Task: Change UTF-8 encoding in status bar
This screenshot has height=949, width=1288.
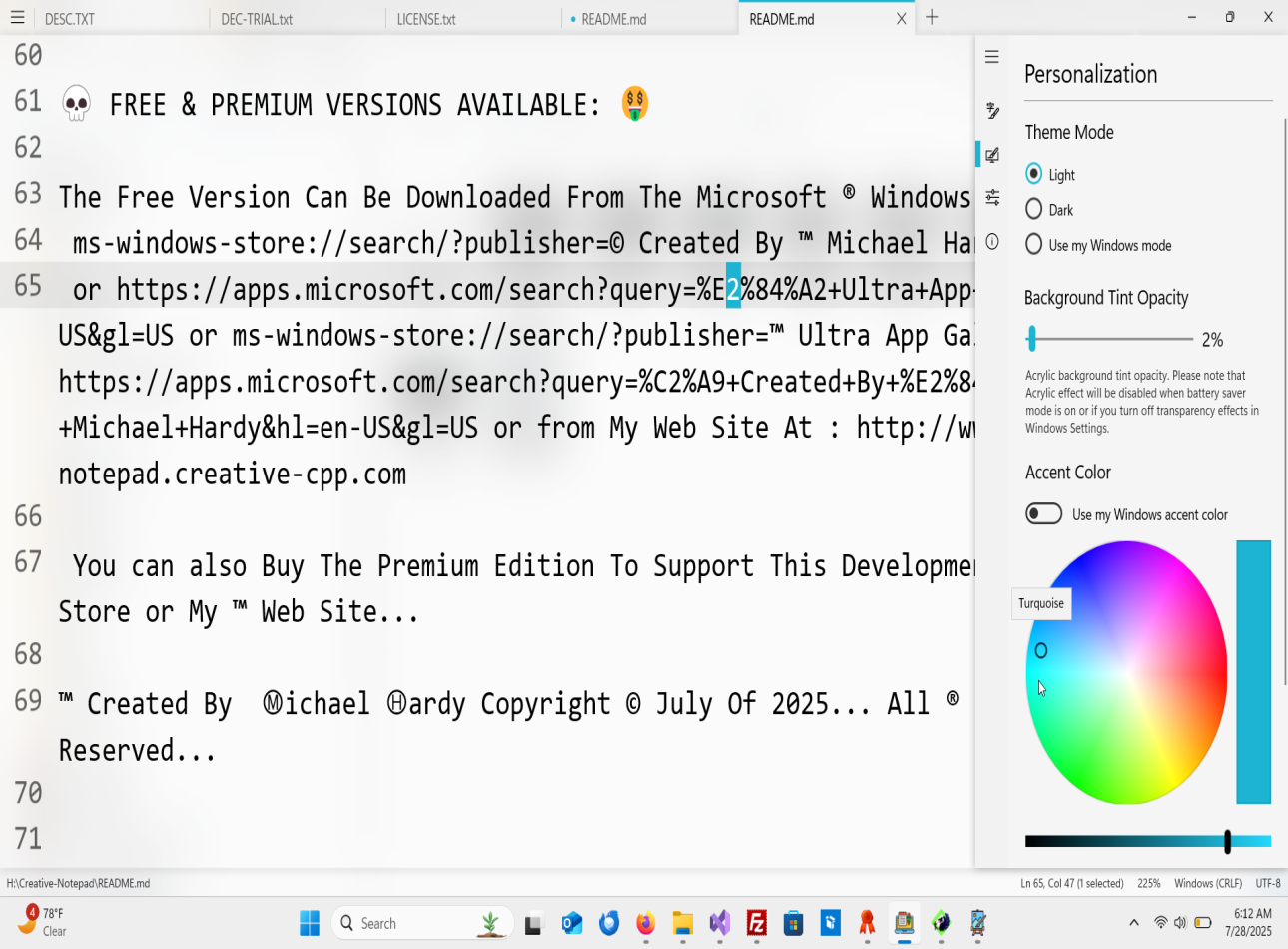Action: click(1268, 883)
